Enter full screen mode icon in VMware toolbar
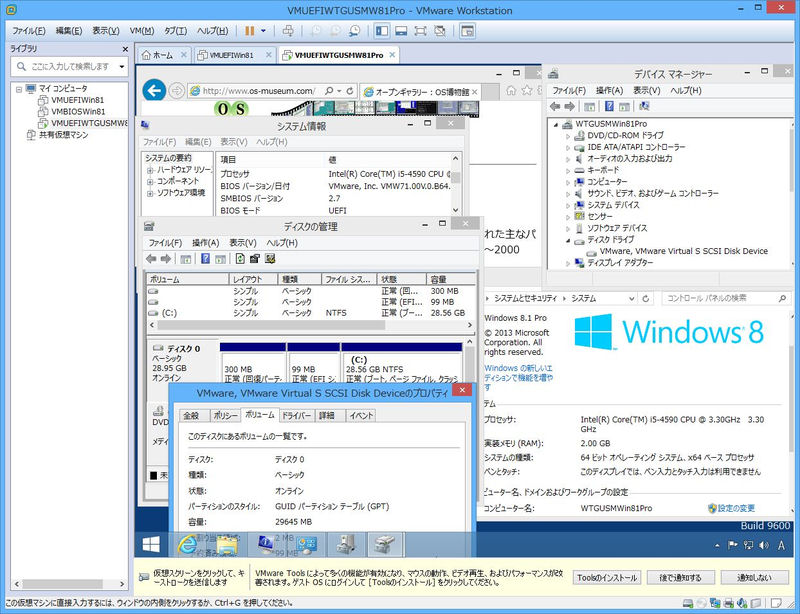Image resolution: width=800 pixels, height=614 pixels. coord(420,31)
